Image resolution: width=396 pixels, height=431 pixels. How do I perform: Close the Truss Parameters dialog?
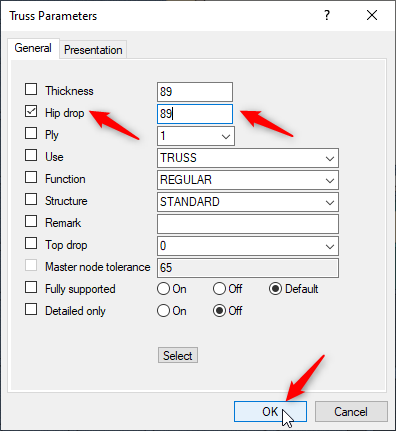pyautogui.click(x=372, y=15)
